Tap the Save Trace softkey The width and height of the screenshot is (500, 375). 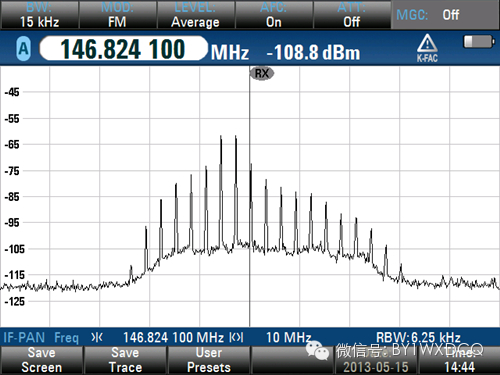(125, 360)
